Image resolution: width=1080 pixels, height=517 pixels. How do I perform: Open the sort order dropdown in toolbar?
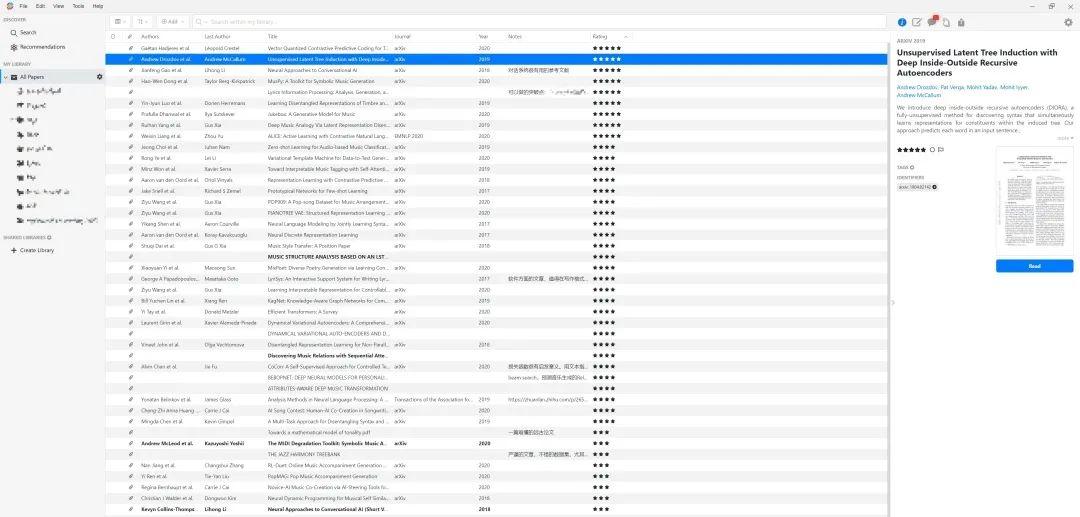pyautogui.click(x=143, y=21)
